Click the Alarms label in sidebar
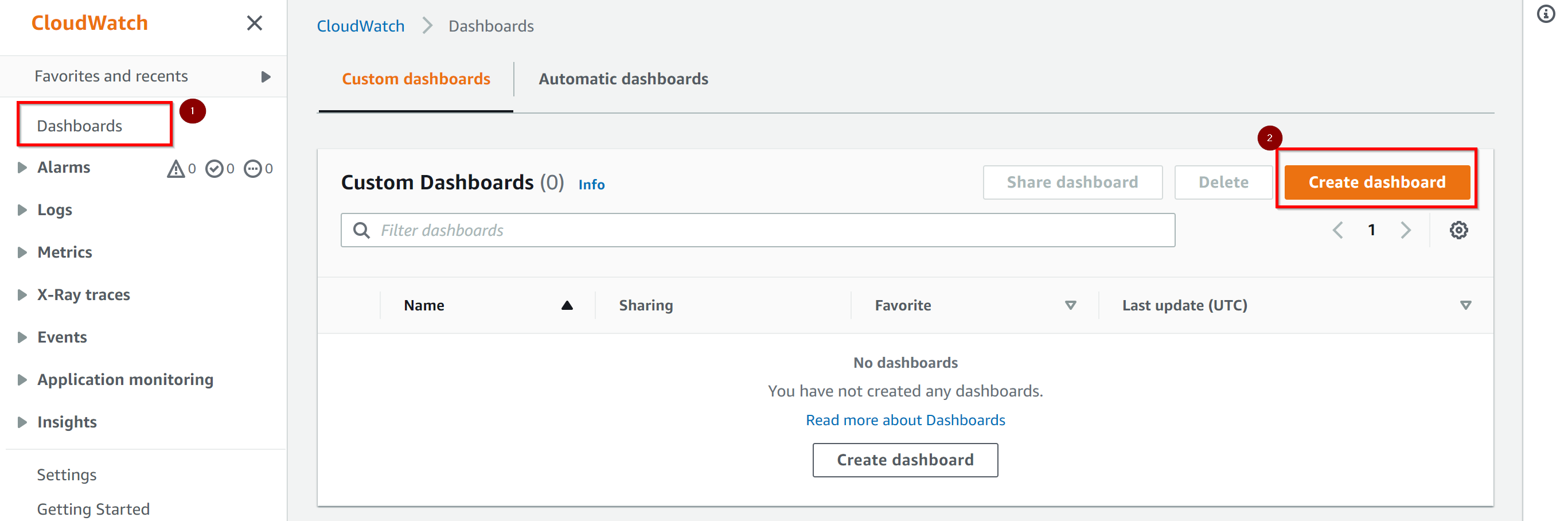This screenshot has height=521, width=1568. [64, 168]
